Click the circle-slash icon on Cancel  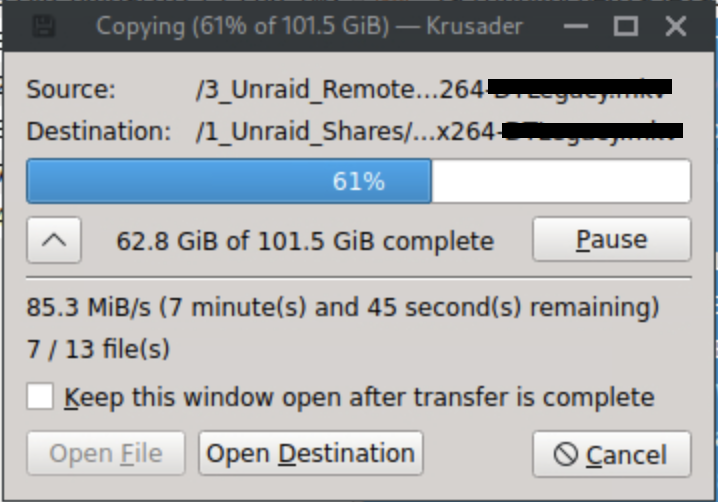pos(566,455)
